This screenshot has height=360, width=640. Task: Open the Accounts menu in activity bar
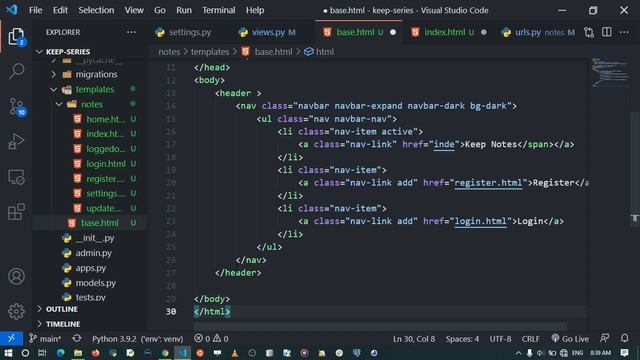tap(16, 276)
